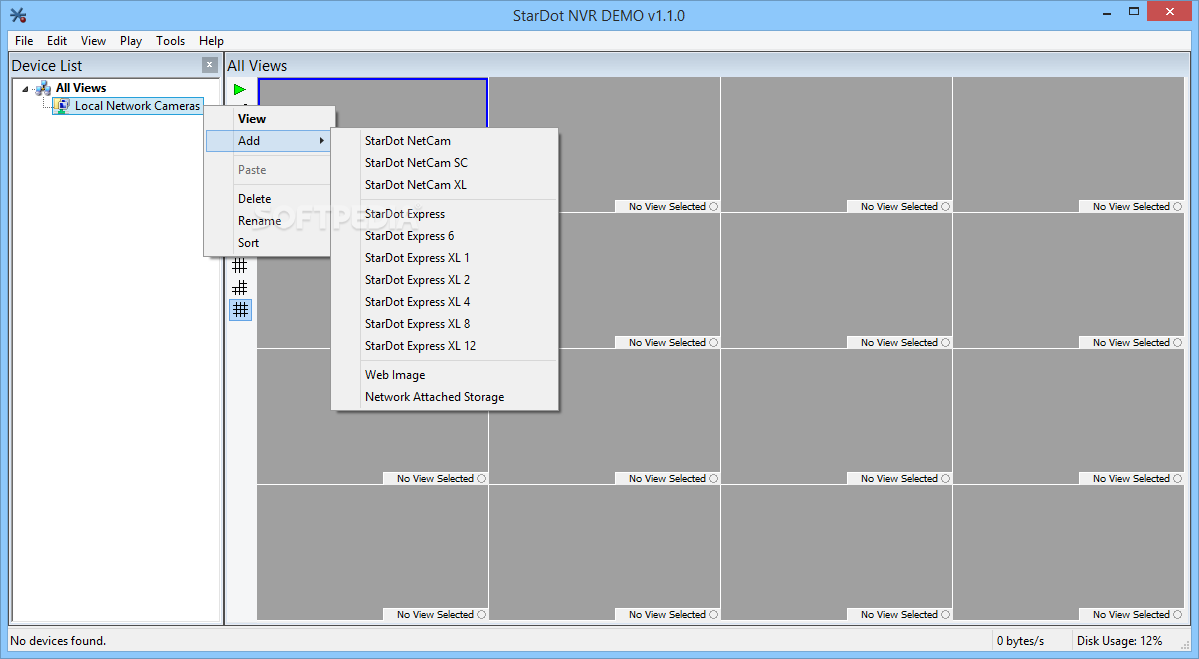Select the uneven grid layout icon
The height and width of the screenshot is (659, 1199).
(240, 287)
